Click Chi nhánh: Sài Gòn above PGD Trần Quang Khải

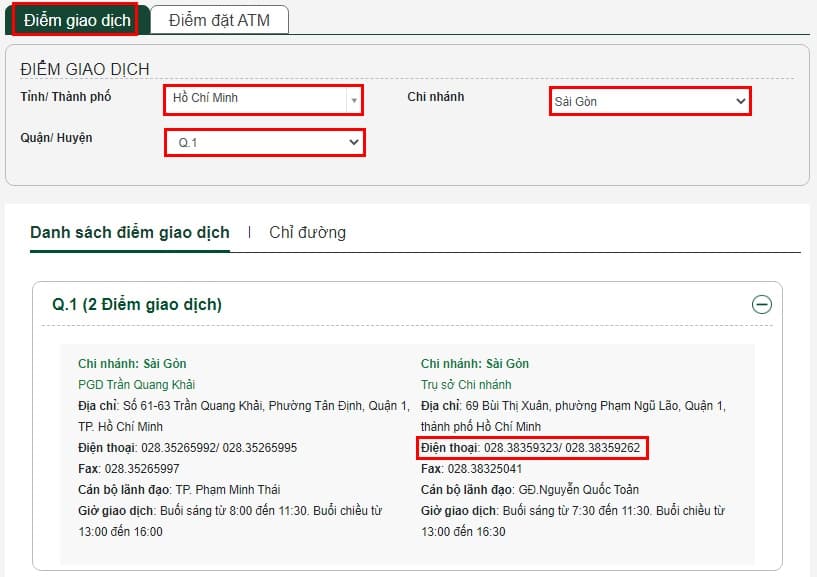[x=132, y=364]
